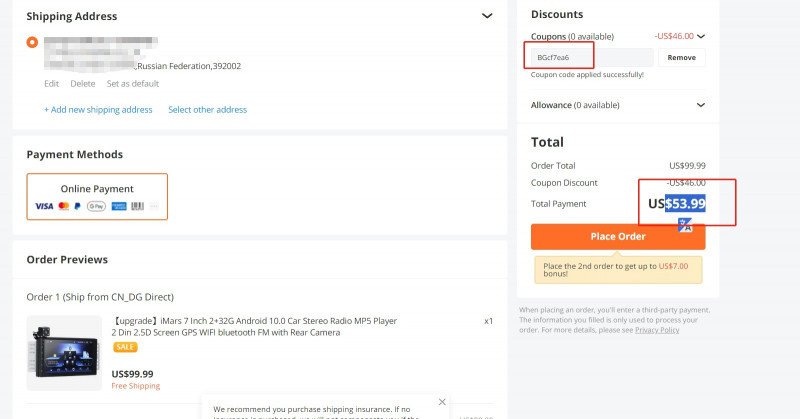Click the PayPal payment icon

click(x=78, y=206)
